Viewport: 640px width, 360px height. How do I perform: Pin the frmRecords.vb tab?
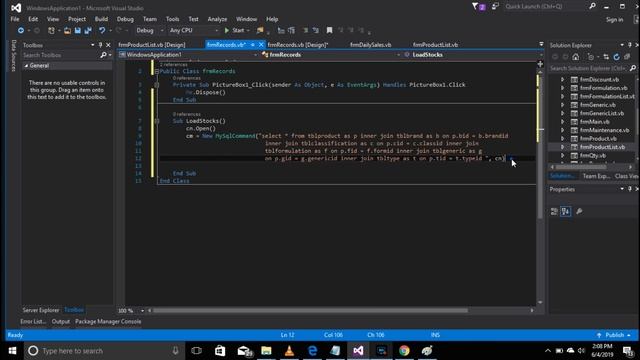(253, 45)
